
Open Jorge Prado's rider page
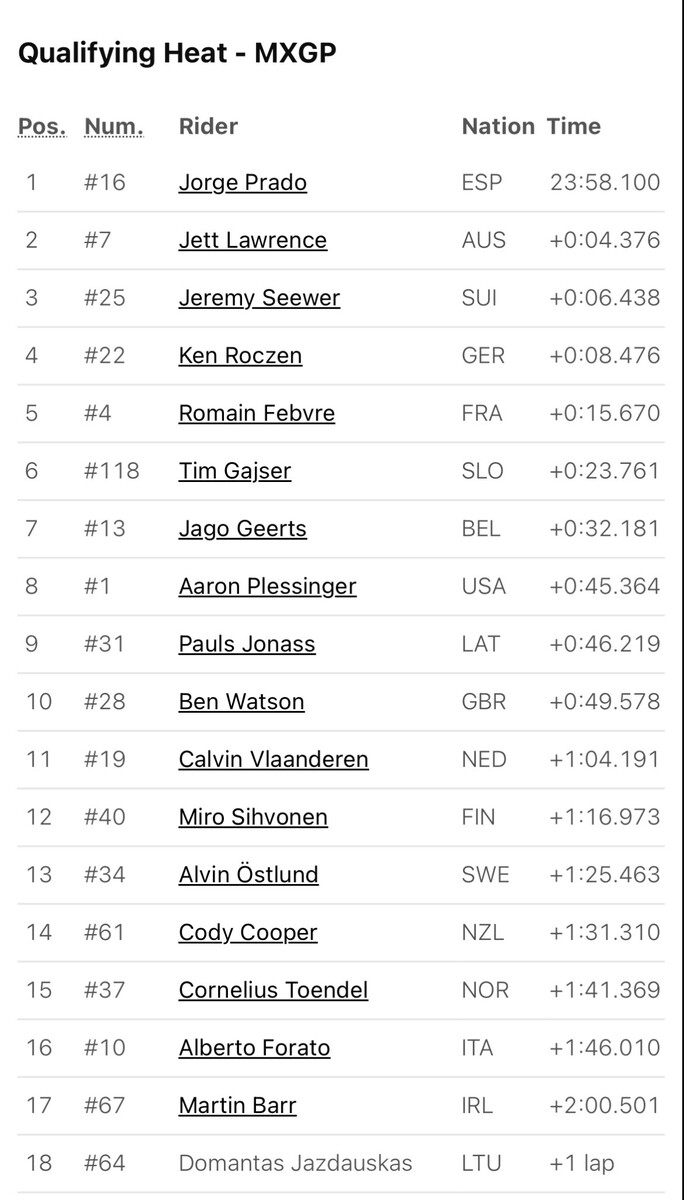(242, 182)
